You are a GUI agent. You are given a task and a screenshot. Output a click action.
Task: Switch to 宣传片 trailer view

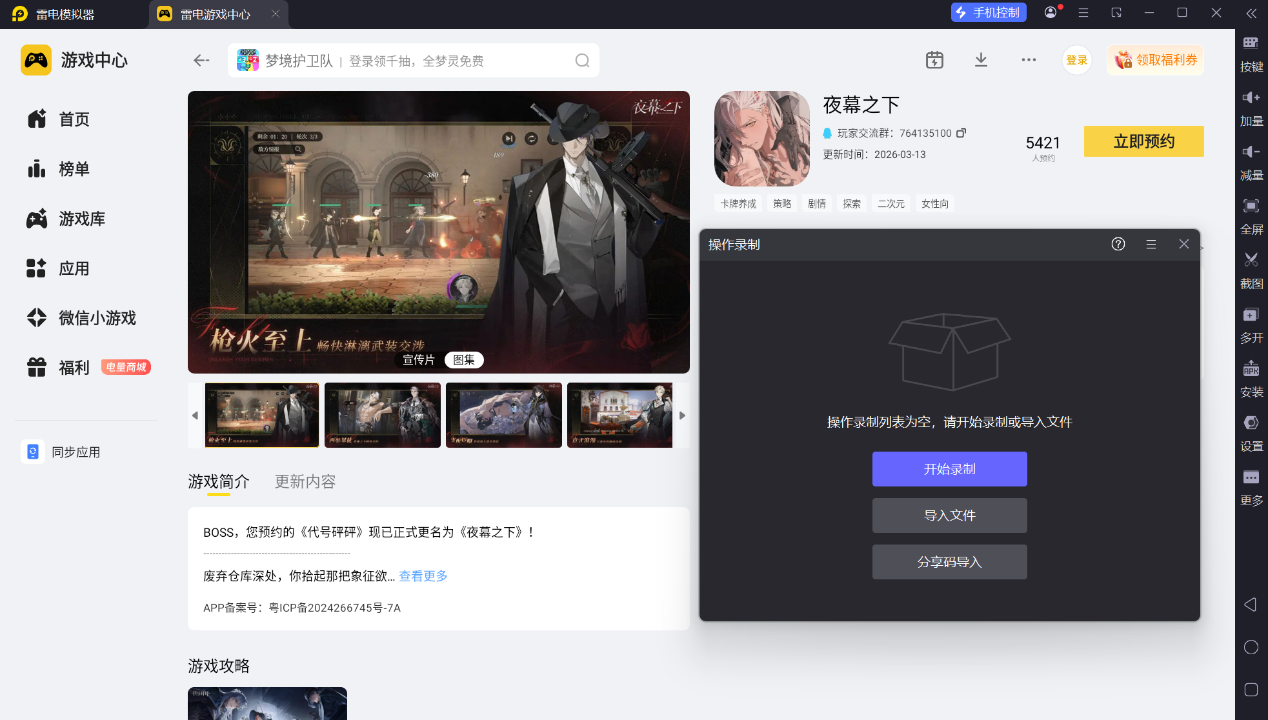pyautogui.click(x=419, y=360)
